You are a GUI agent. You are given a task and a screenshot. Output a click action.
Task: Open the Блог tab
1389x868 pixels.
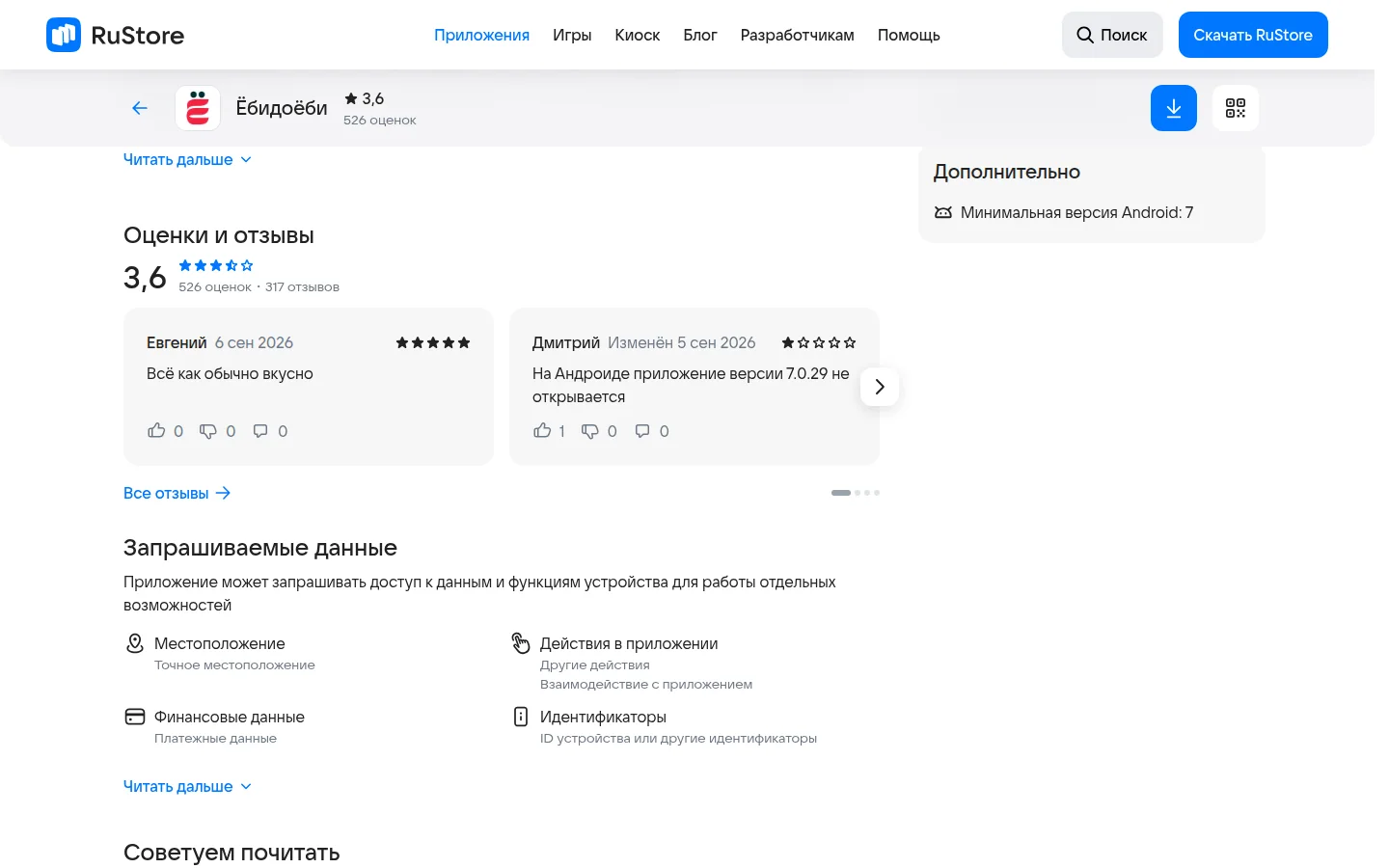coord(700,35)
